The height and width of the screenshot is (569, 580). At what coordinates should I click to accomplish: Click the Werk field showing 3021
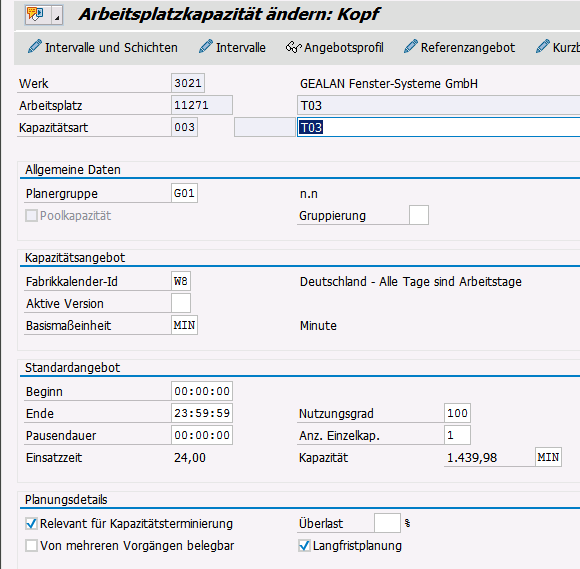188,83
